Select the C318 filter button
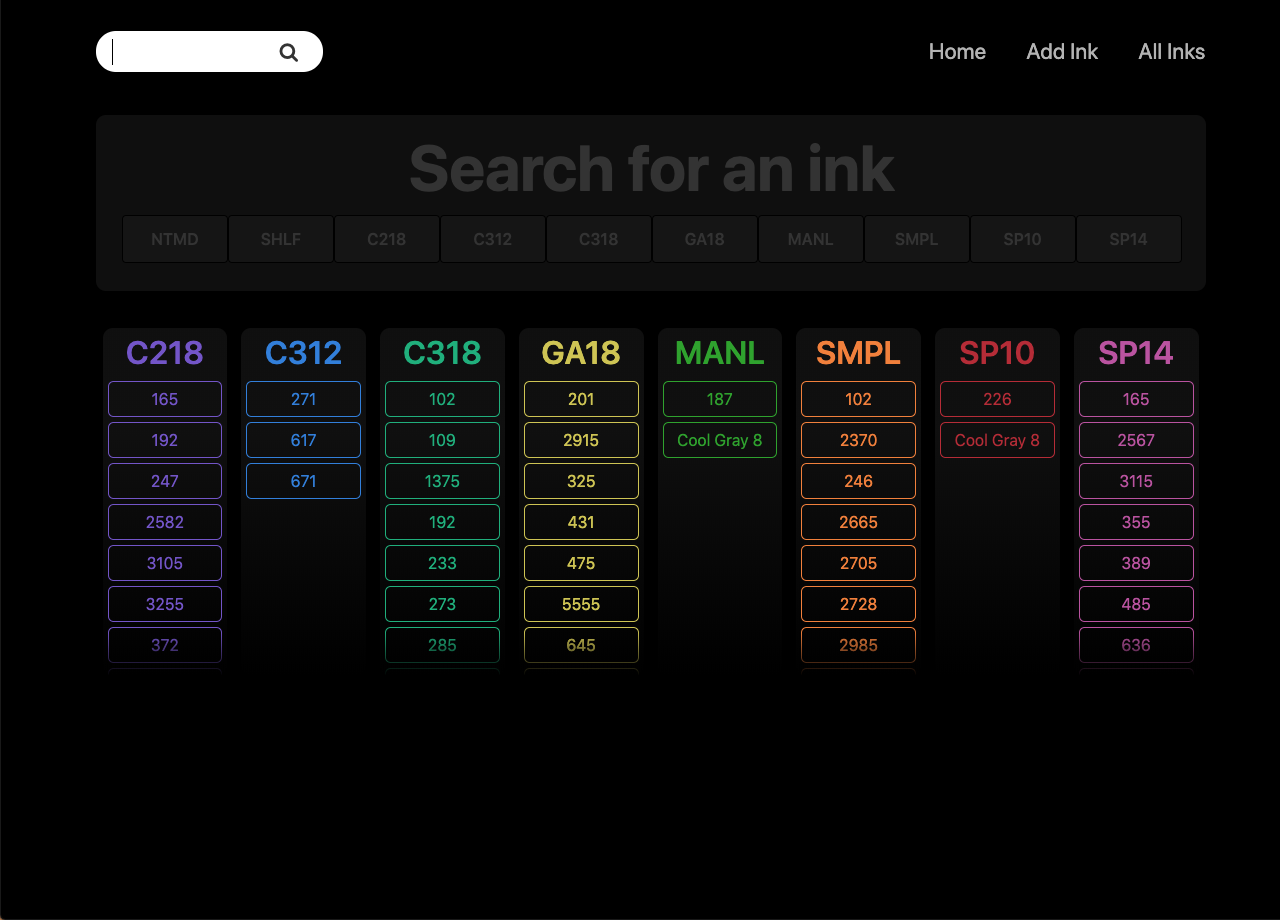Image resolution: width=1280 pixels, height=920 pixels. pyautogui.click(x=599, y=239)
